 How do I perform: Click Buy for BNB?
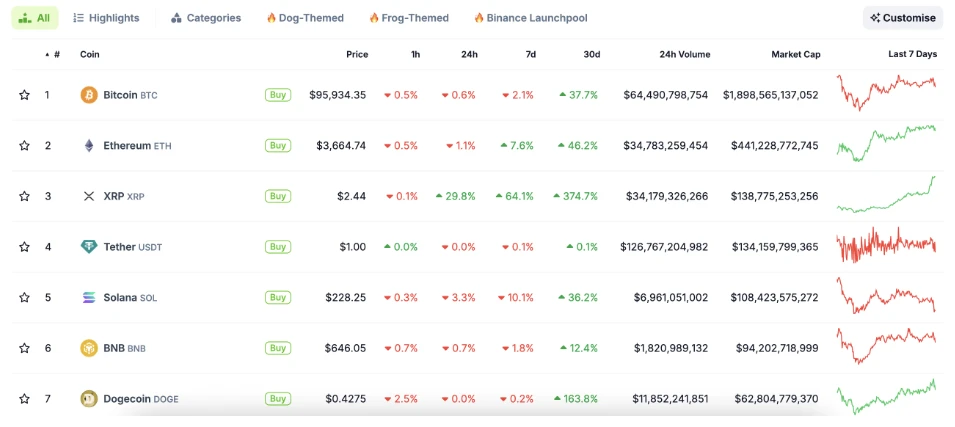(278, 348)
